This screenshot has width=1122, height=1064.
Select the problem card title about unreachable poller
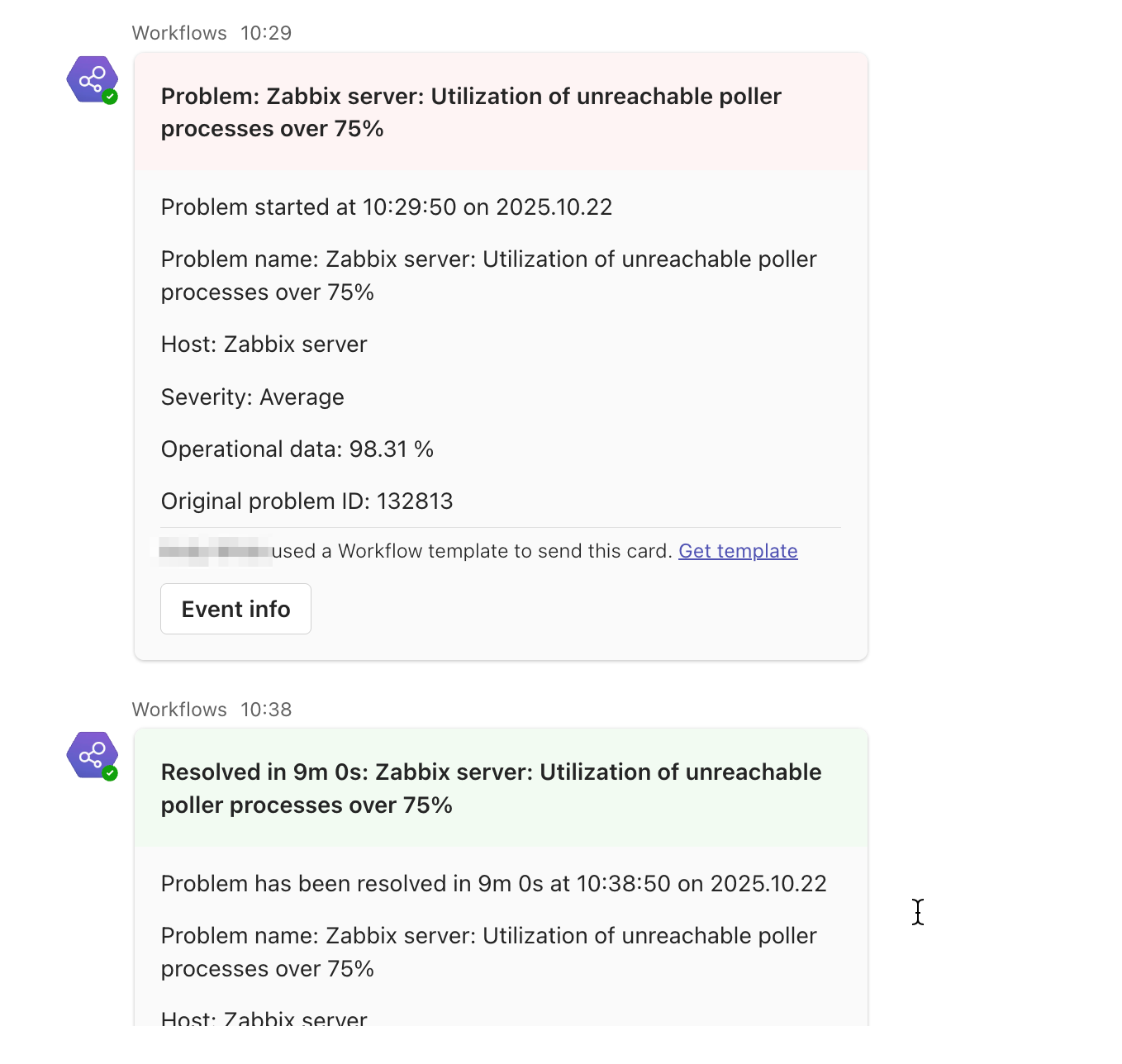470,112
